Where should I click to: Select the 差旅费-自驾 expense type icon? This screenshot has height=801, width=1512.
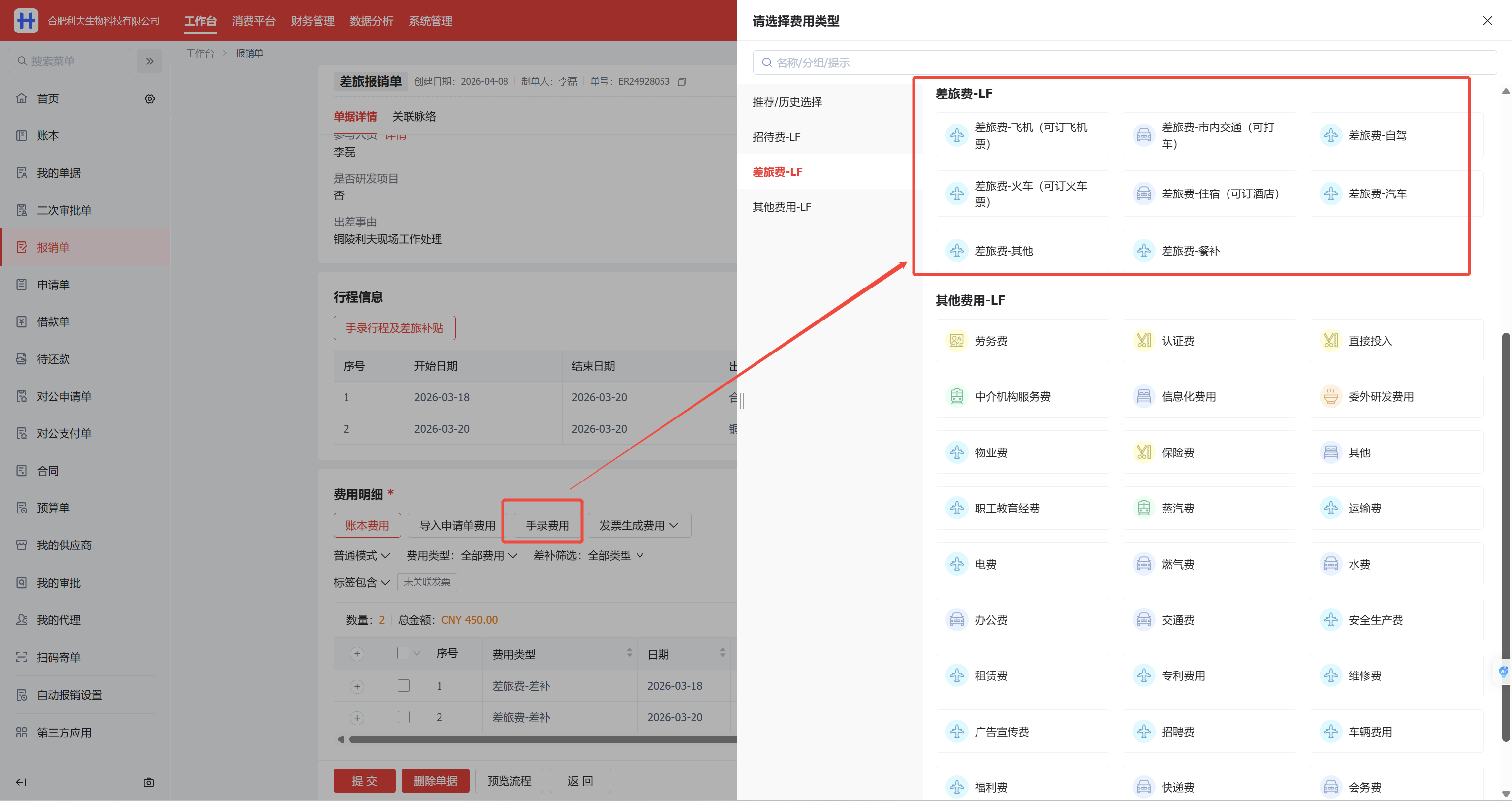tap(1331, 136)
